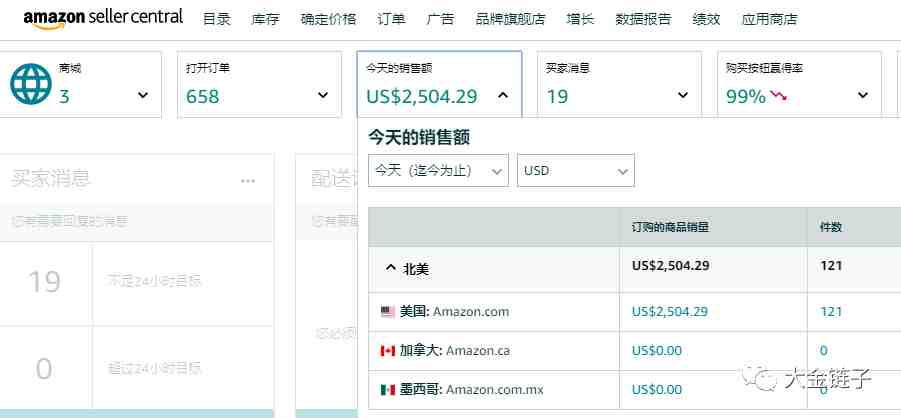Click Amazon.com sales US$2,504.29 link
Image resolution: width=901 pixels, height=418 pixels.
670,312
